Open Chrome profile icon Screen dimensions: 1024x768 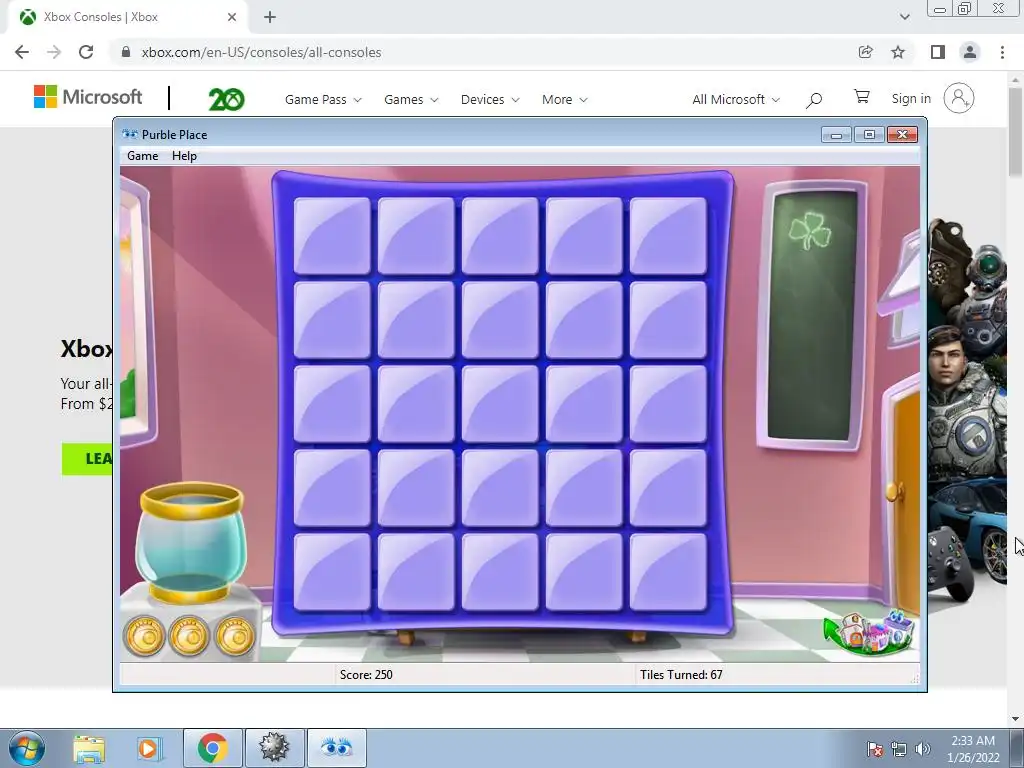(x=970, y=52)
